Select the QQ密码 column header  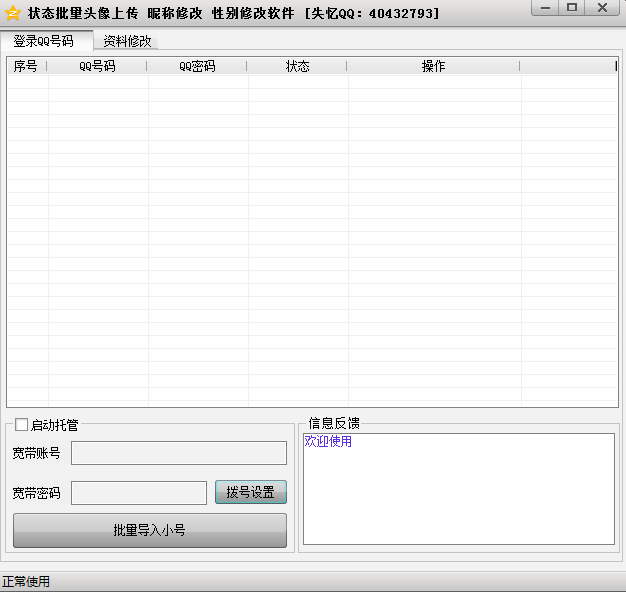[x=197, y=66]
